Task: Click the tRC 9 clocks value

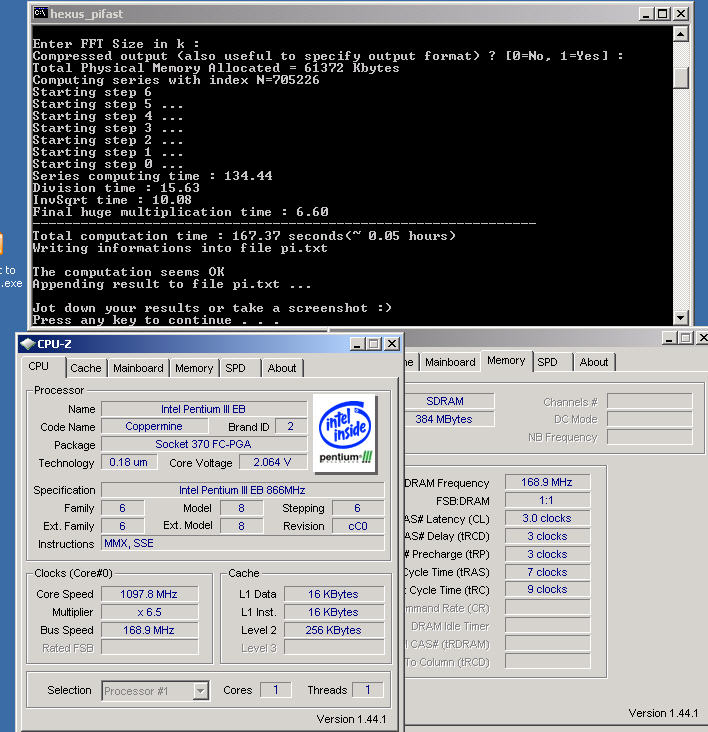Action: tap(547, 590)
